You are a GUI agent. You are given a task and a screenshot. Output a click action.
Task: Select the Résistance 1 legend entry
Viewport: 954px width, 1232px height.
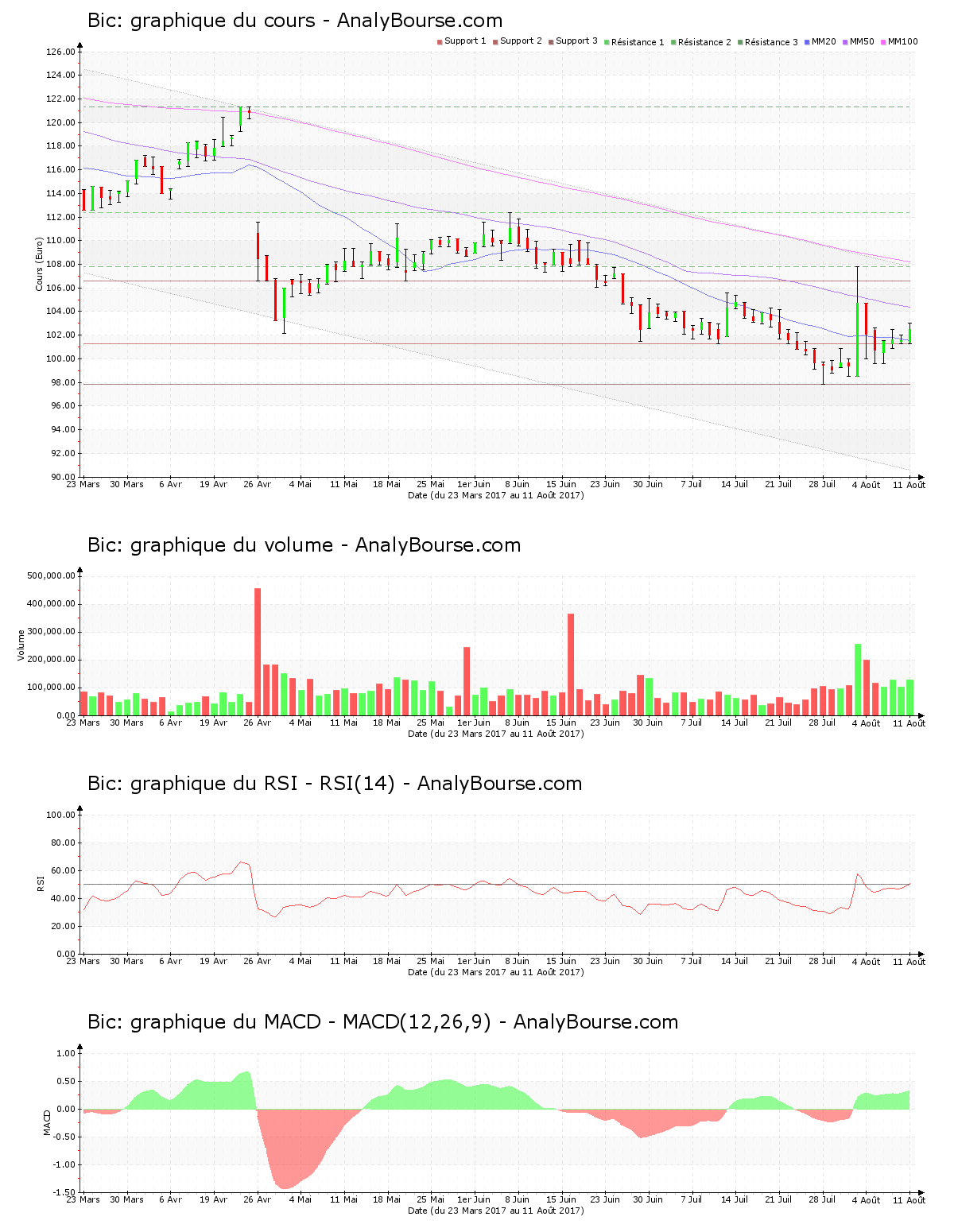634,42
